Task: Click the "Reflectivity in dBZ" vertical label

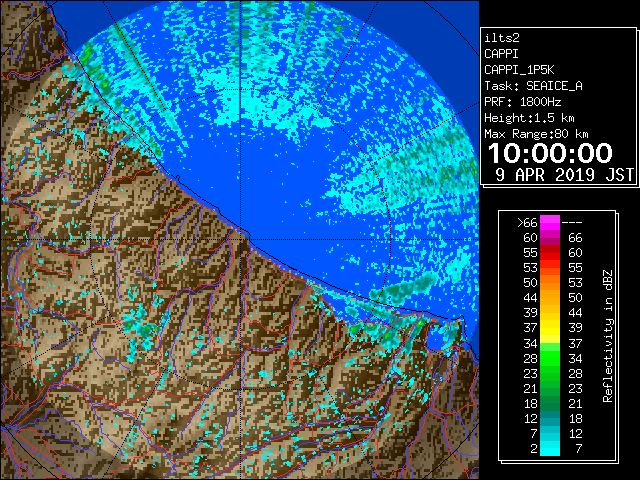Action: coord(607,336)
